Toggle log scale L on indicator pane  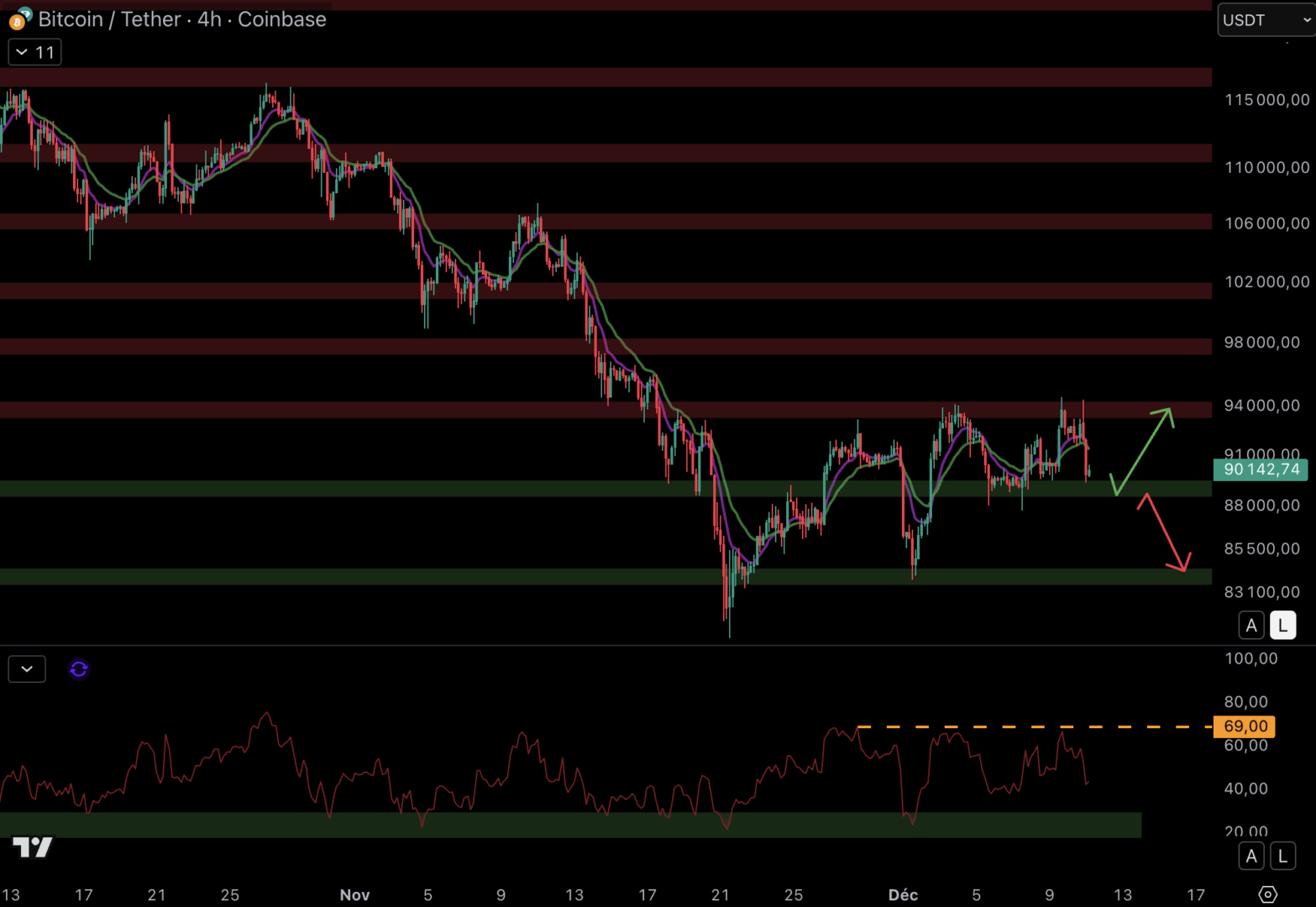(1282, 857)
